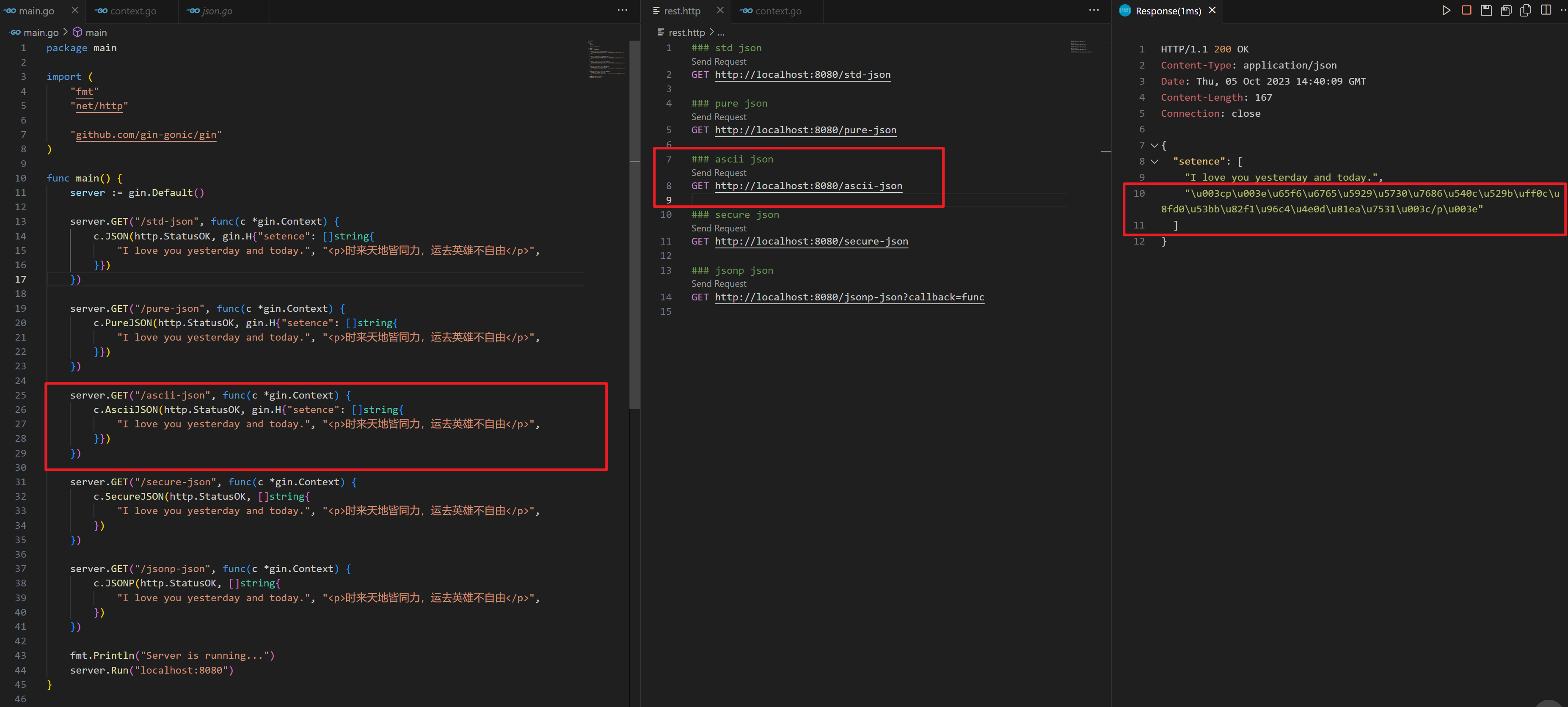The width and height of the screenshot is (1568, 707).
Task: Send Request for pure json
Action: (719, 117)
